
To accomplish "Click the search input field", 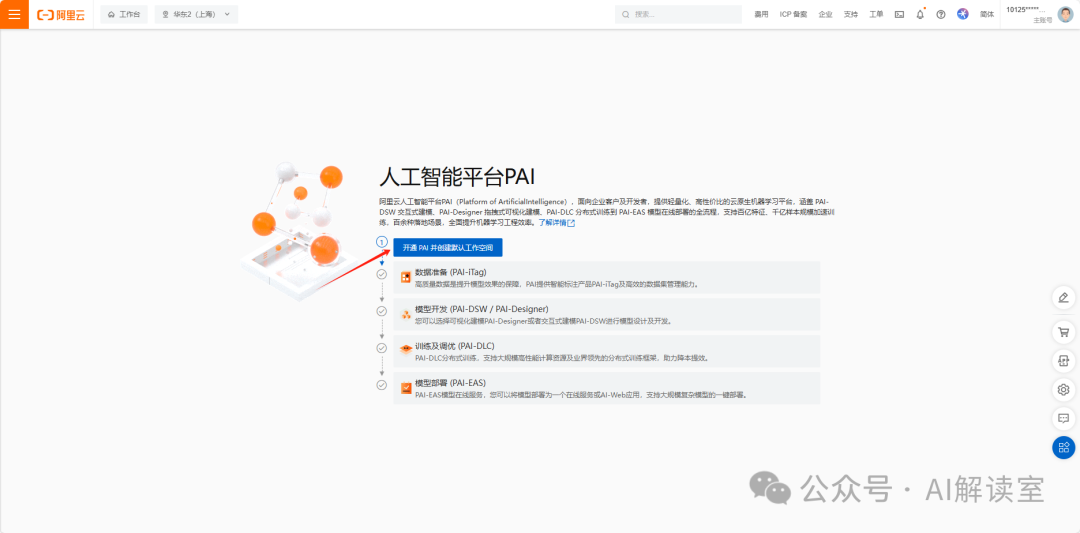I will (678, 14).
